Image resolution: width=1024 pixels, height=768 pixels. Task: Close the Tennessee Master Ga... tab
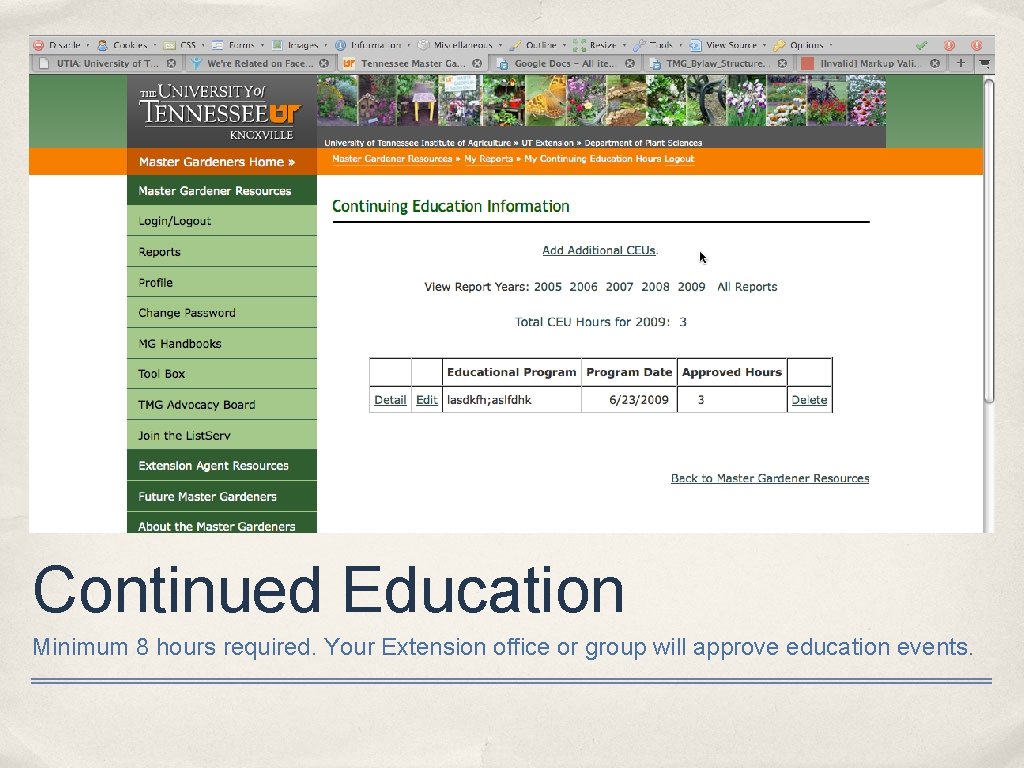point(477,63)
